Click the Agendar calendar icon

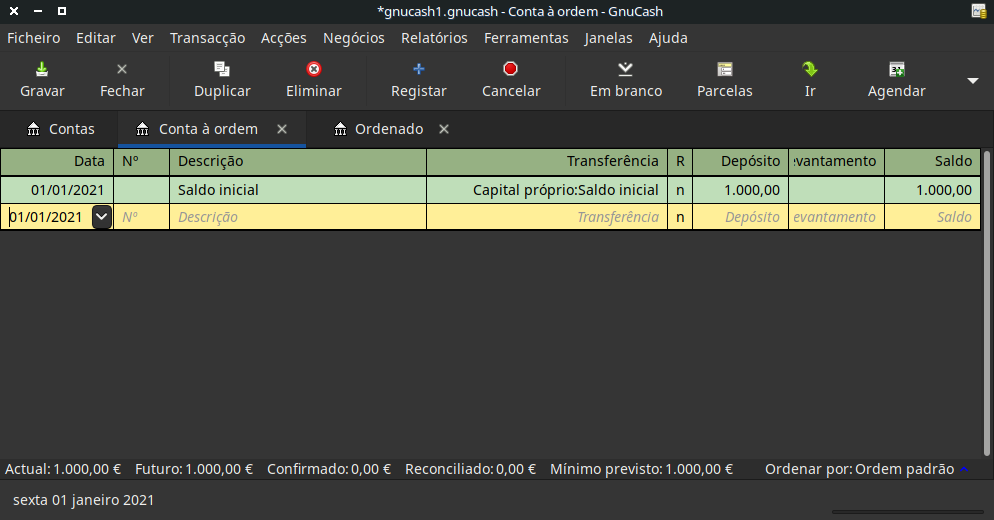click(897, 70)
